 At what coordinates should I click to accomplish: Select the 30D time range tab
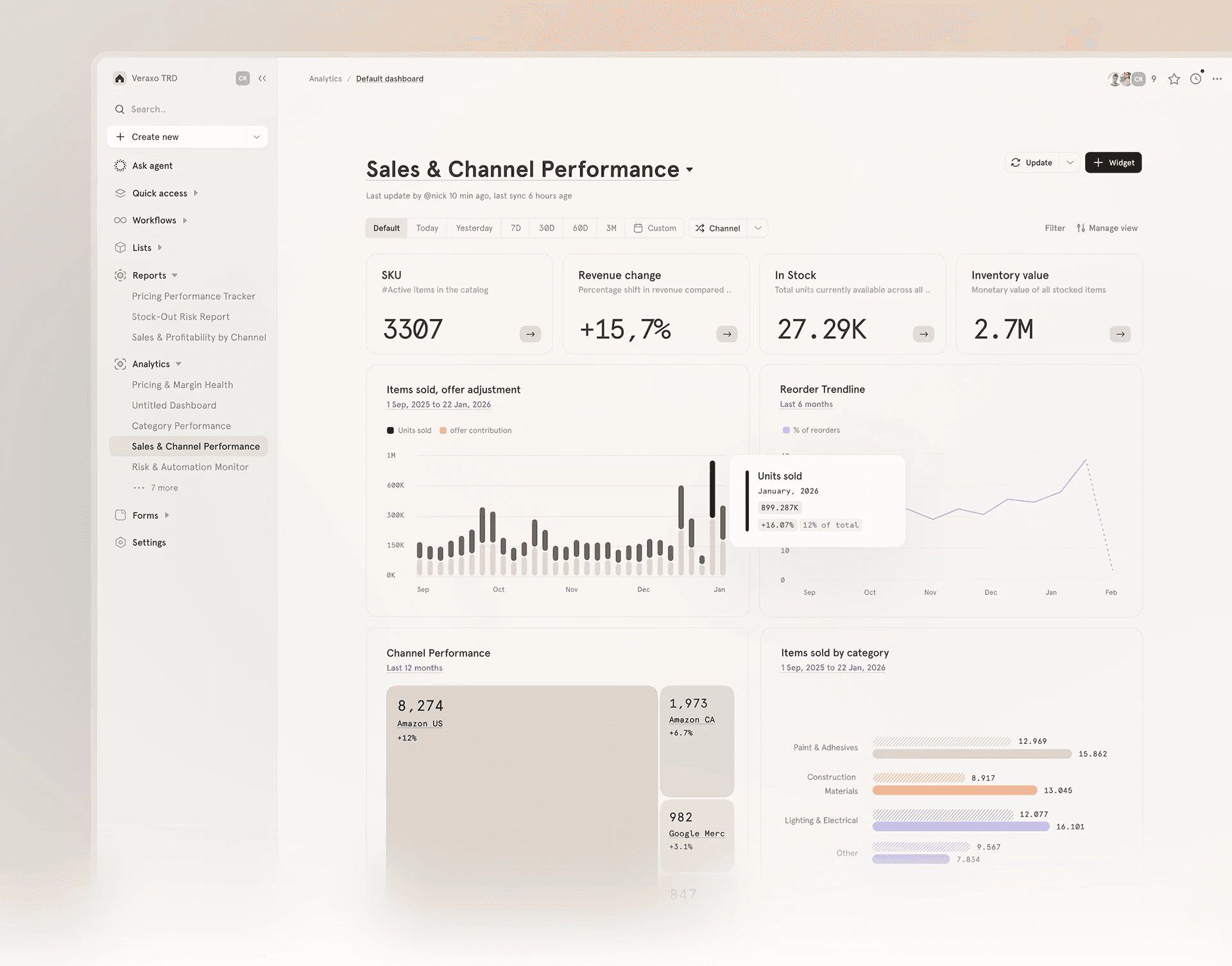pos(546,228)
